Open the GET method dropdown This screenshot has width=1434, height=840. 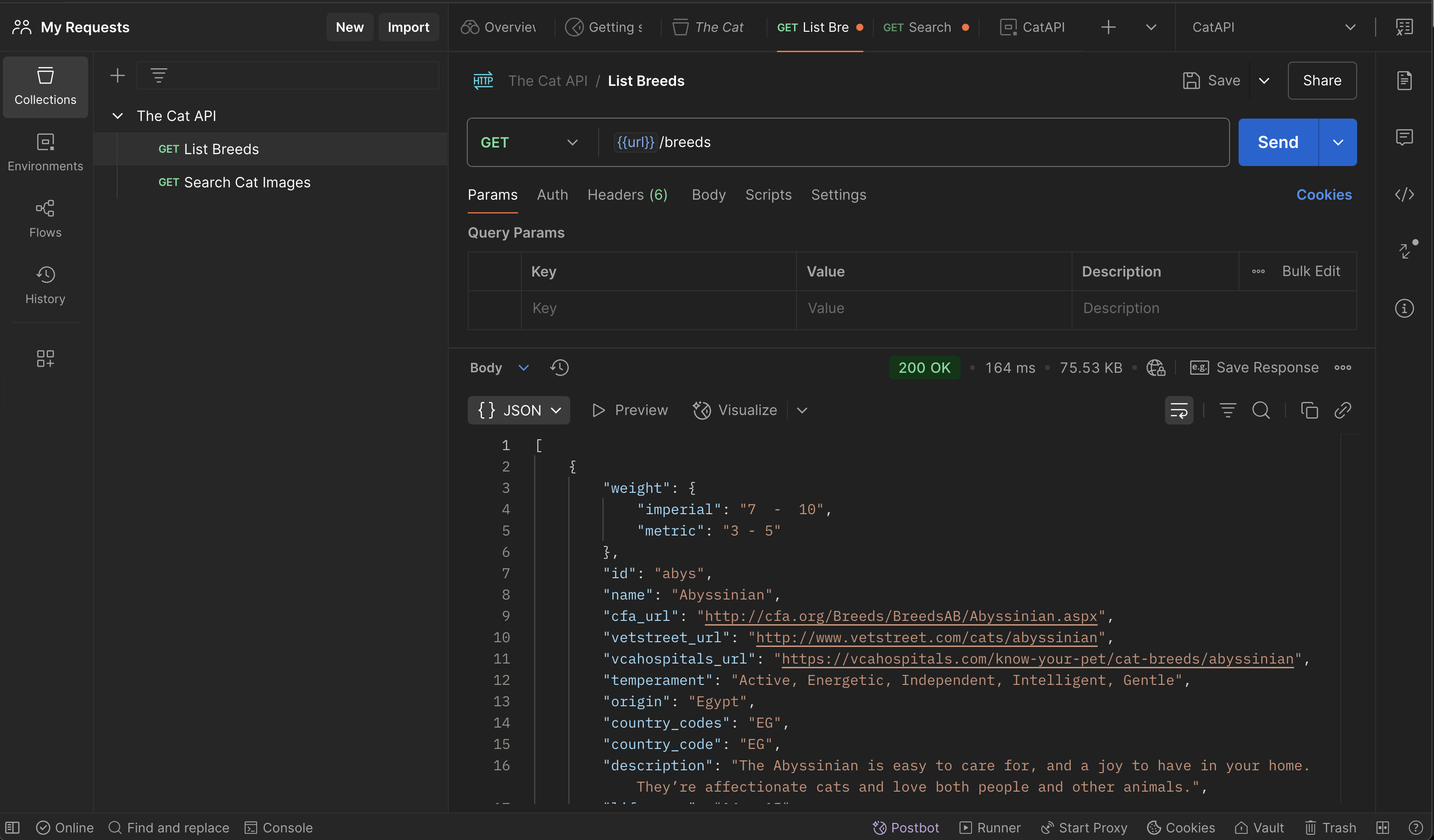(x=529, y=142)
